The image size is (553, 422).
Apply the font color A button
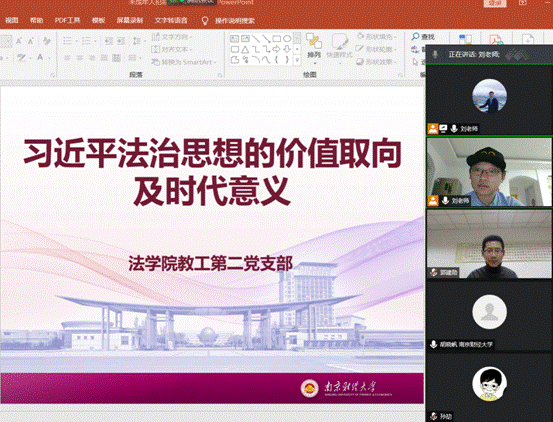[x=40, y=57]
